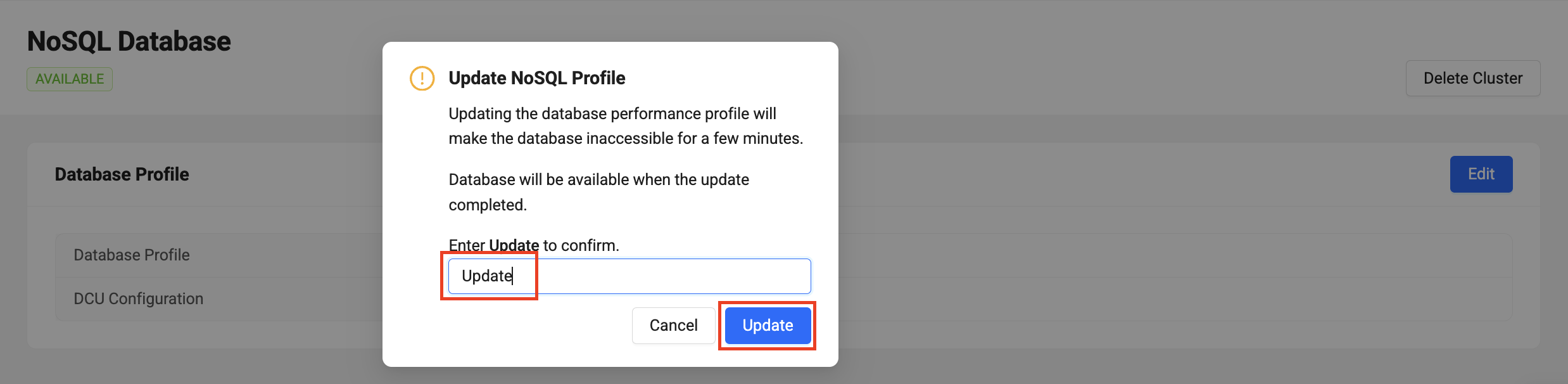This screenshot has height=384, width=1568.
Task: Click the orange warning icon in the dialog
Action: (x=422, y=79)
